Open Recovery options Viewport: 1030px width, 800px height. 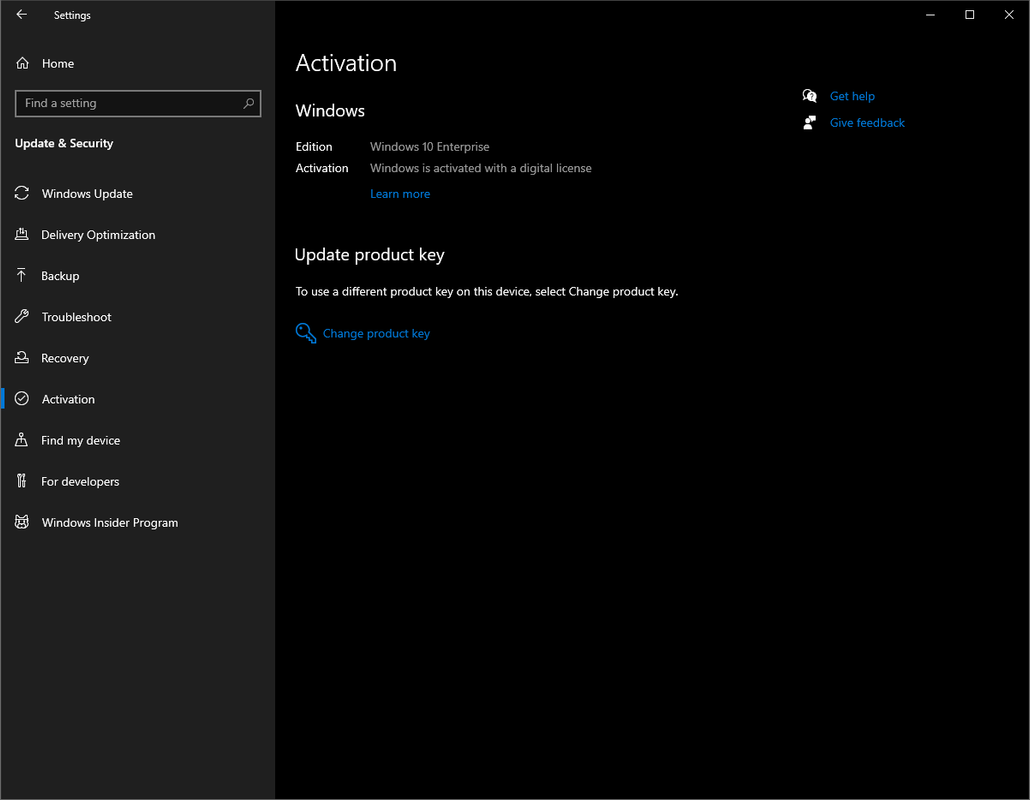pyautogui.click(x=65, y=358)
